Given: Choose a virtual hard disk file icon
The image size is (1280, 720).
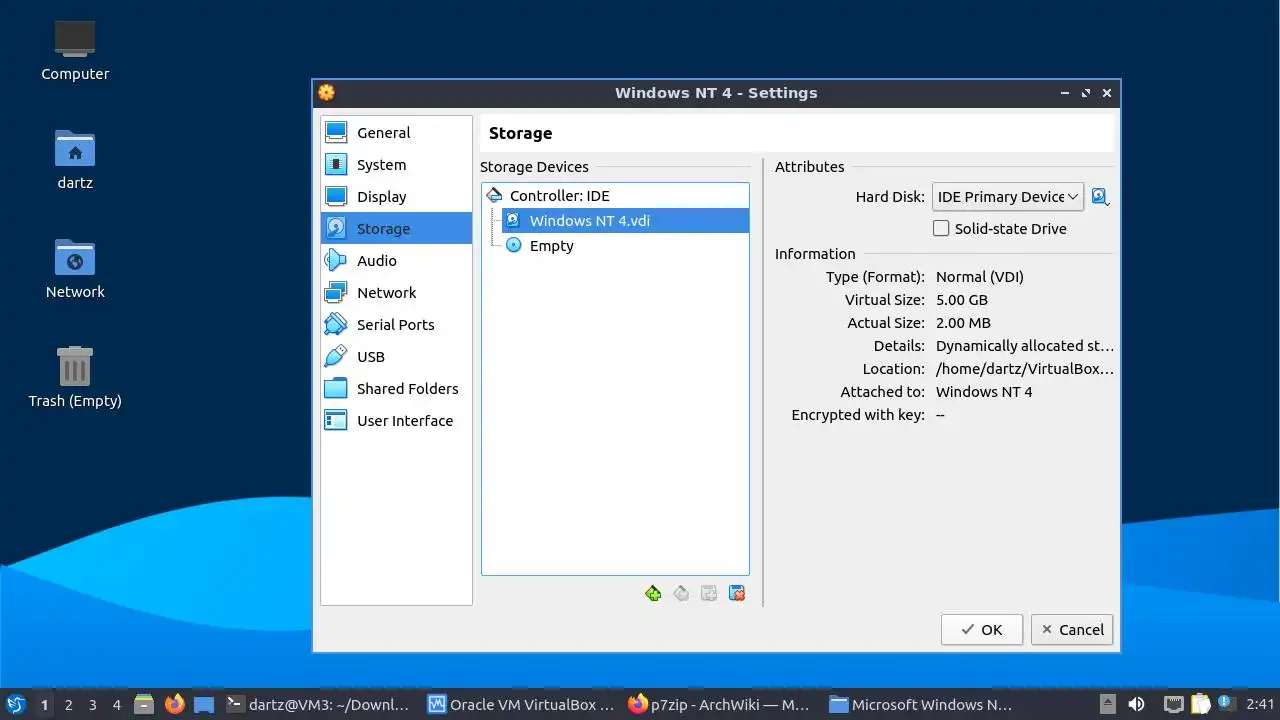Looking at the screenshot, I should (x=1100, y=197).
